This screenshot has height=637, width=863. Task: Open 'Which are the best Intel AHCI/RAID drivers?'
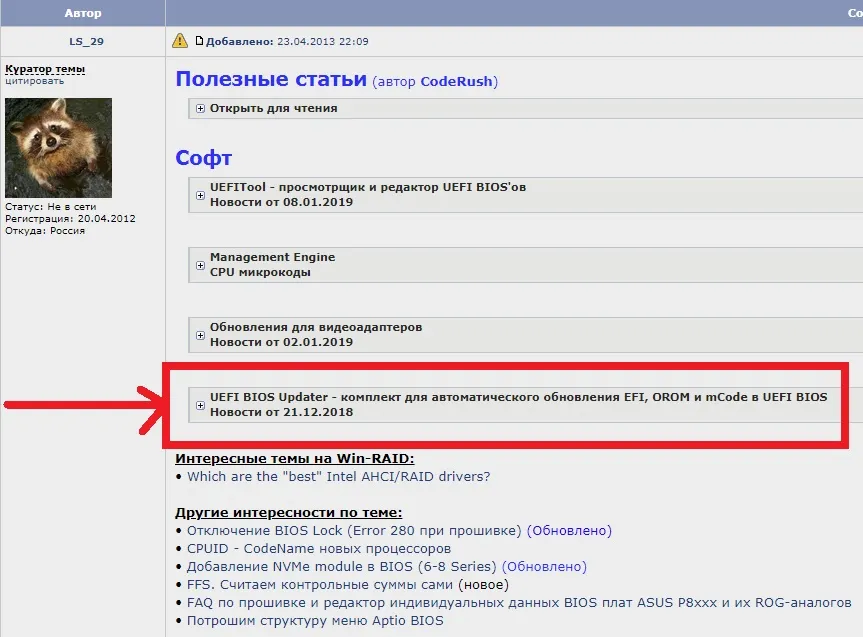click(338, 476)
